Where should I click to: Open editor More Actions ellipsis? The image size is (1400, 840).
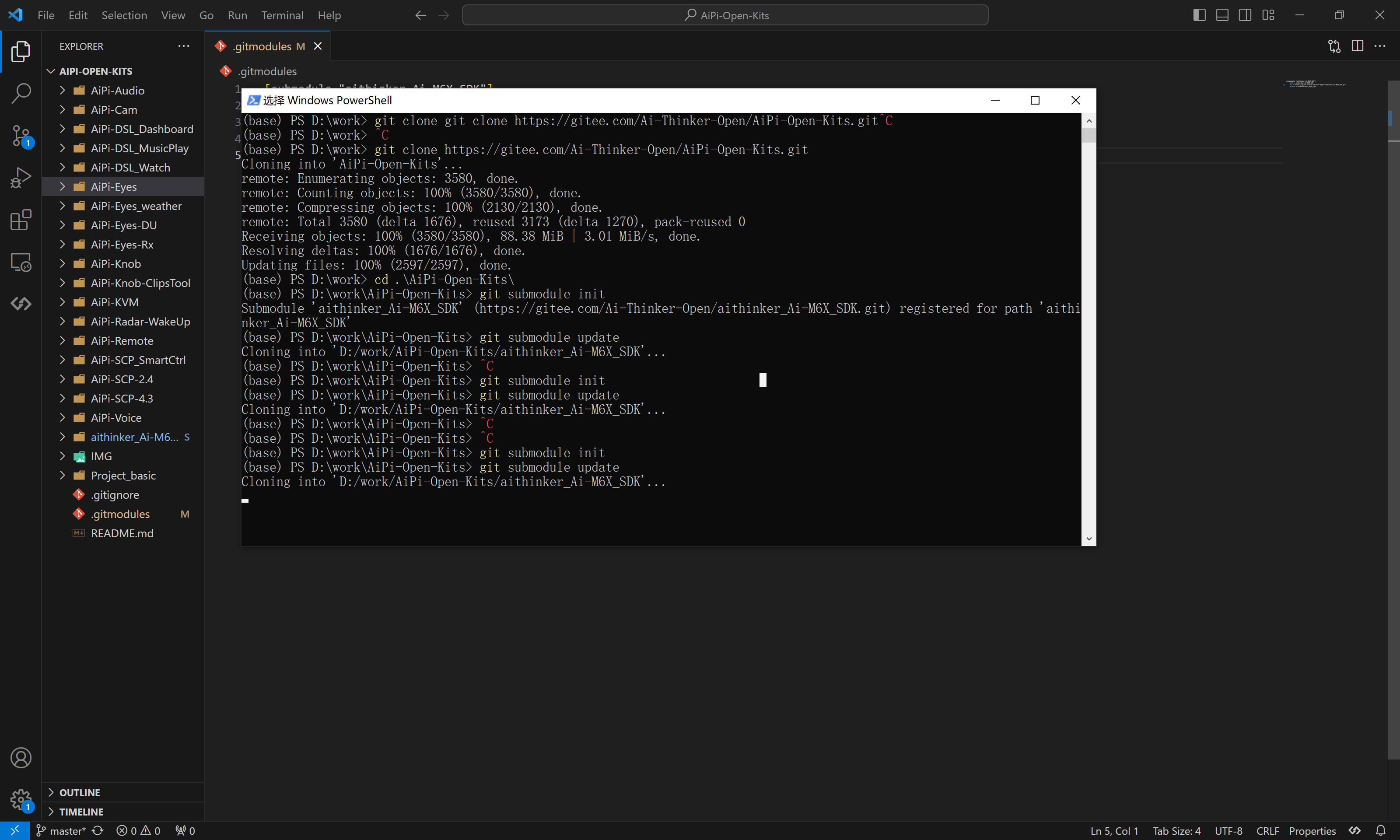coord(1379,46)
